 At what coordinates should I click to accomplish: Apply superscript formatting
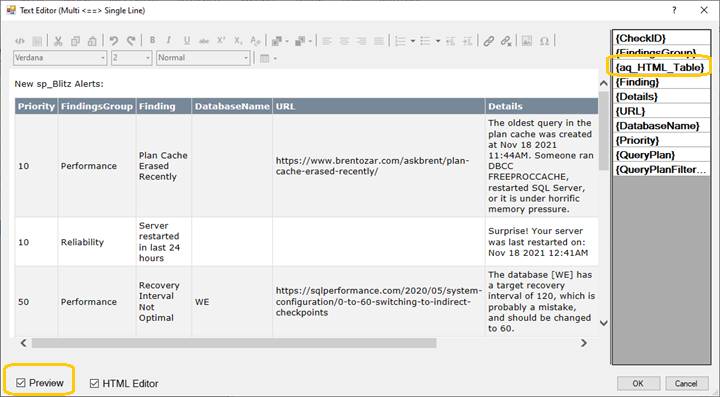tap(221, 41)
